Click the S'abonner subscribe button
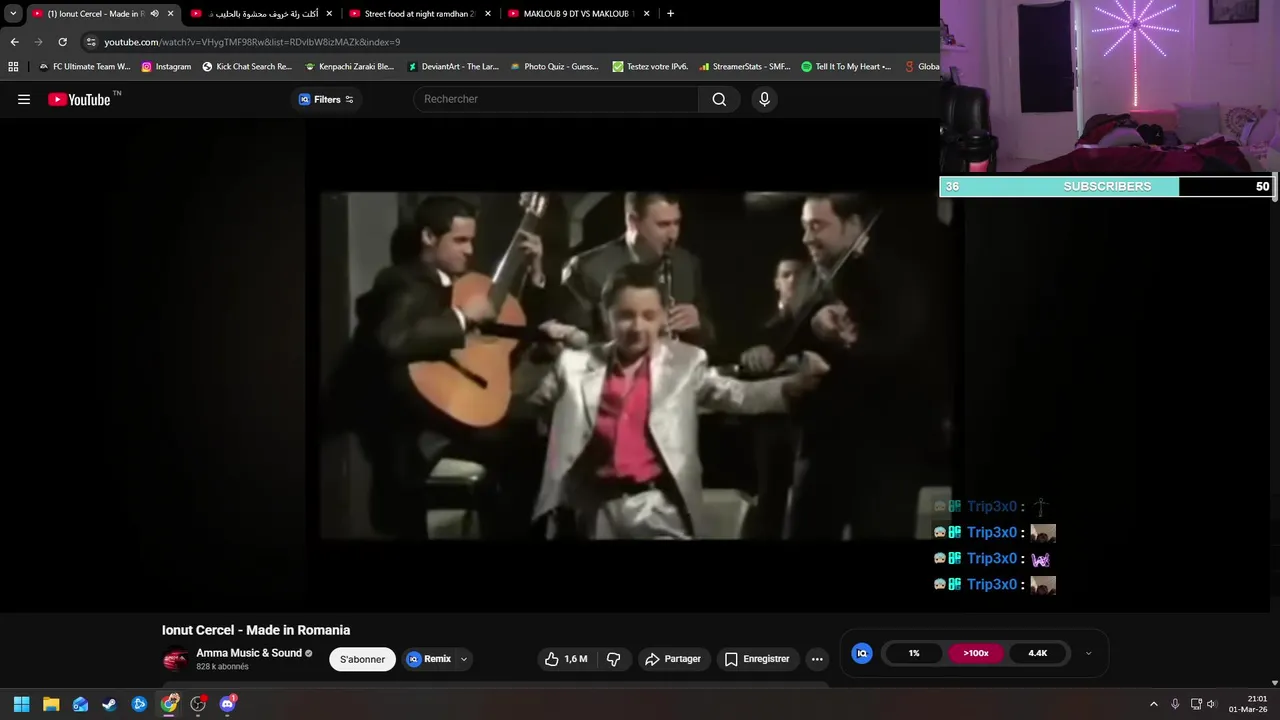The width and height of the screenshot is (1280, 720). pos(362,659)
